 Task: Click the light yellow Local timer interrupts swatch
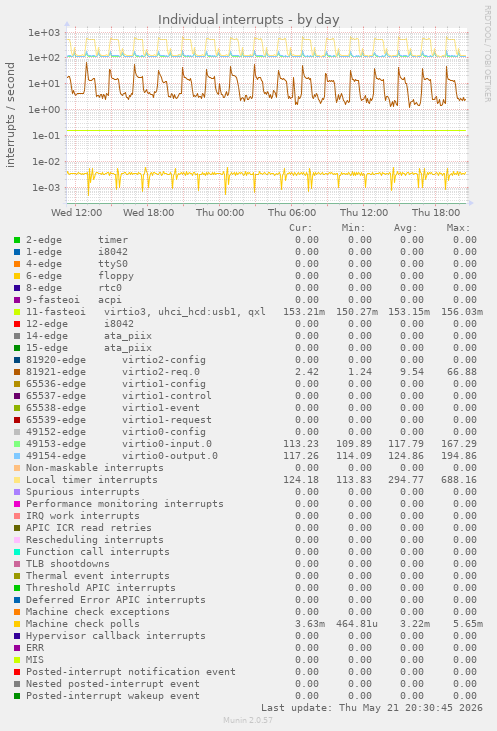click(17, 480)
